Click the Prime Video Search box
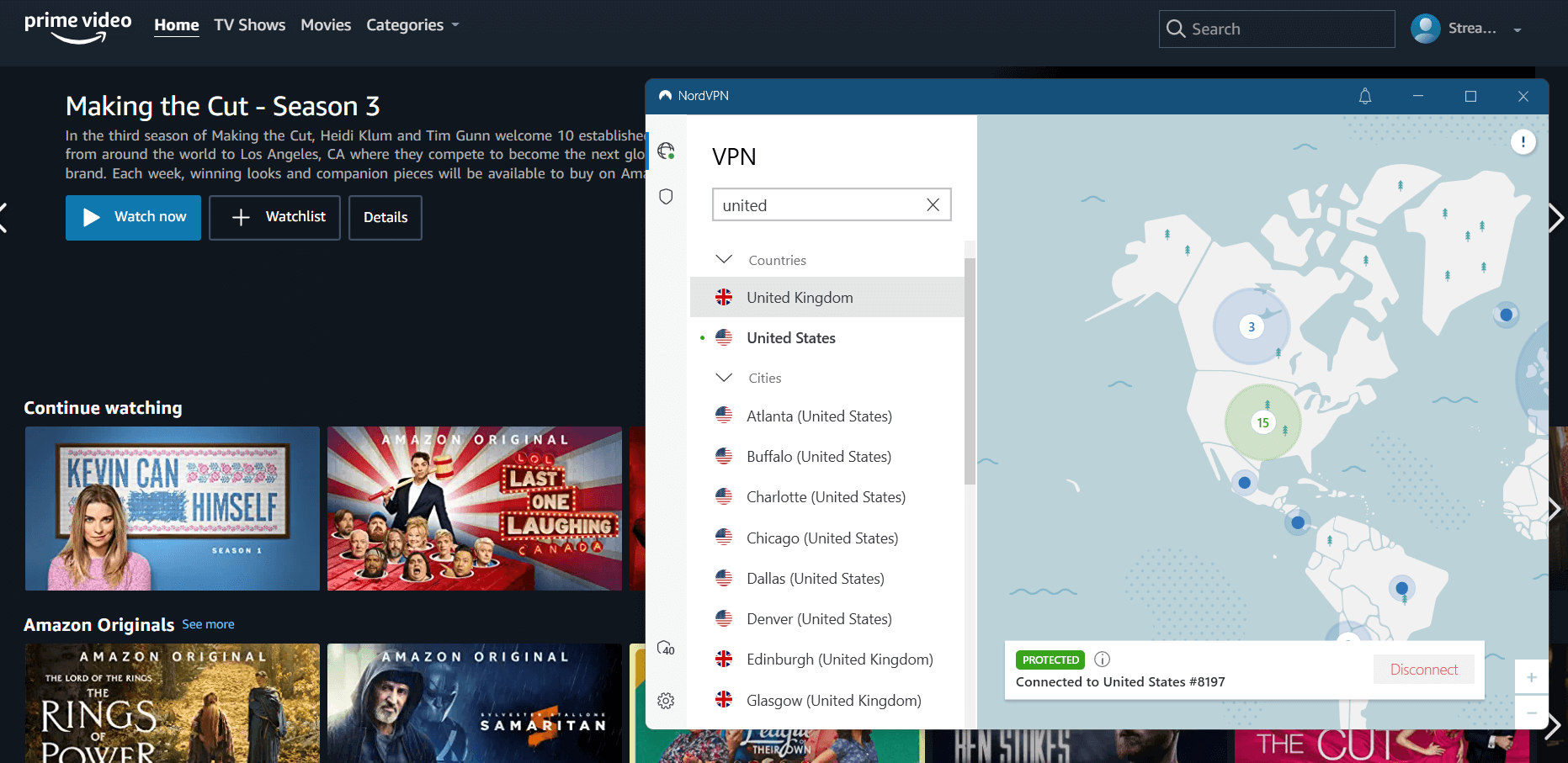The width and height of the screenshot is (1568, 763). click(1277, 29)
